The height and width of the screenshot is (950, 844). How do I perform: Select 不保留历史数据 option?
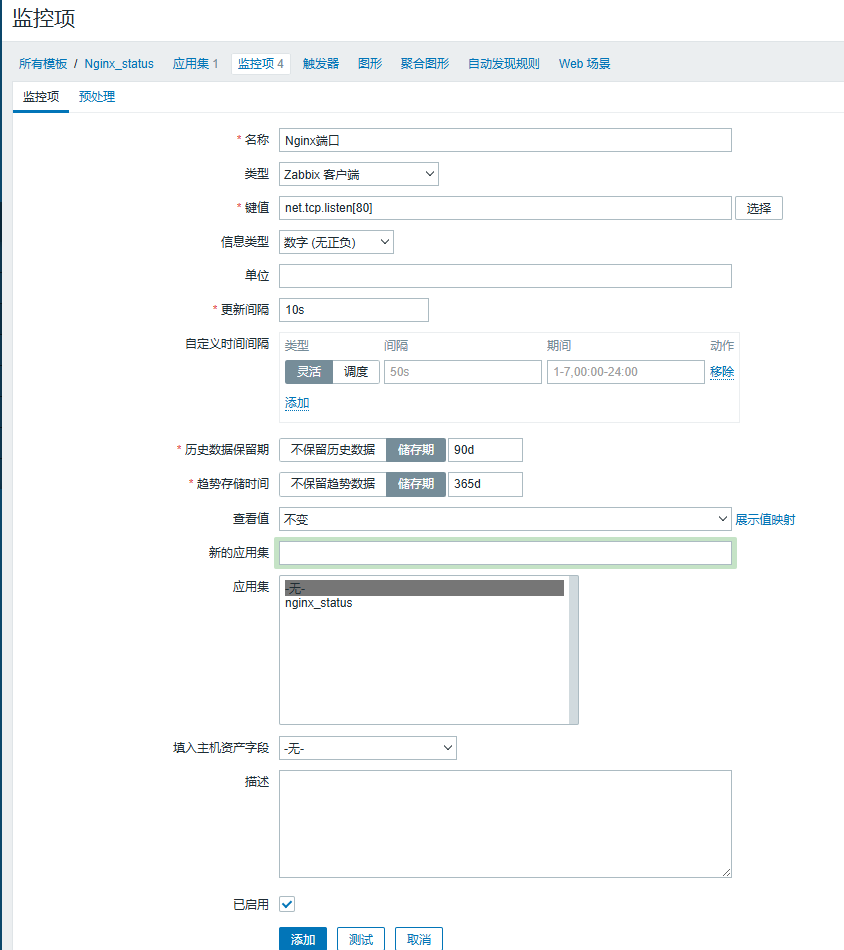333,450
